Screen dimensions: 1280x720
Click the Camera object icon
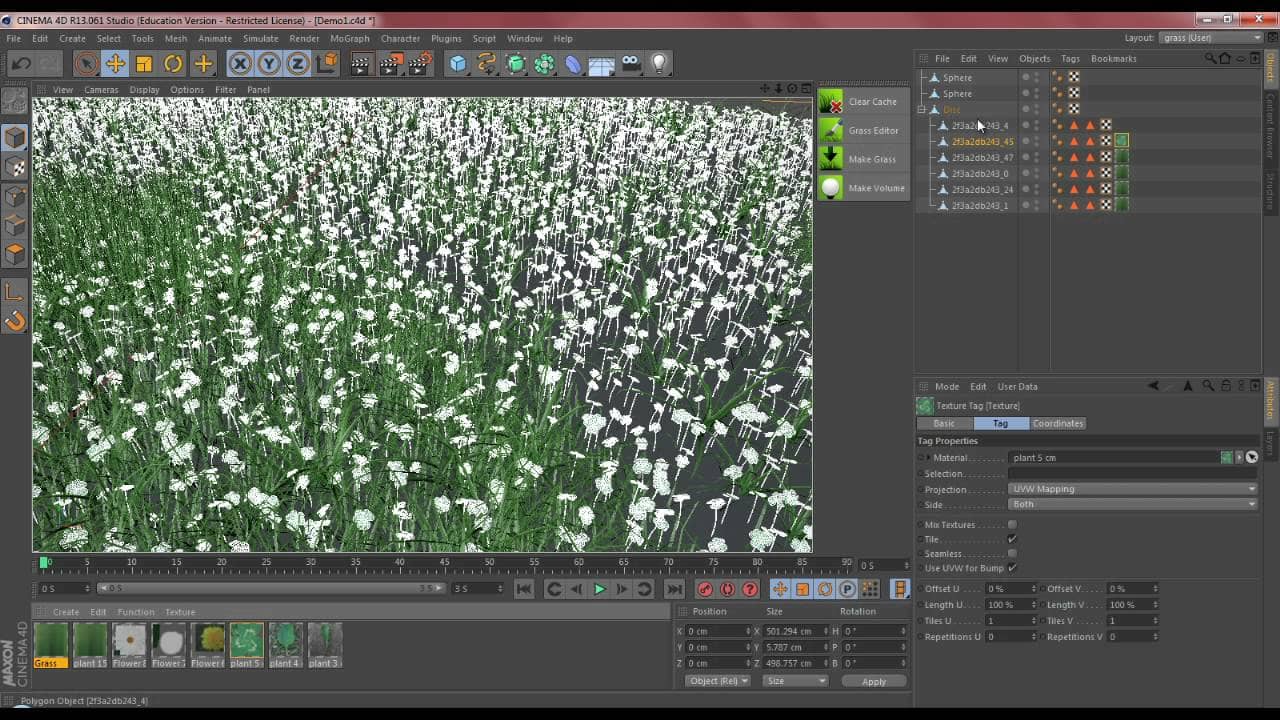pyautogui.click(x=630, y=63)
